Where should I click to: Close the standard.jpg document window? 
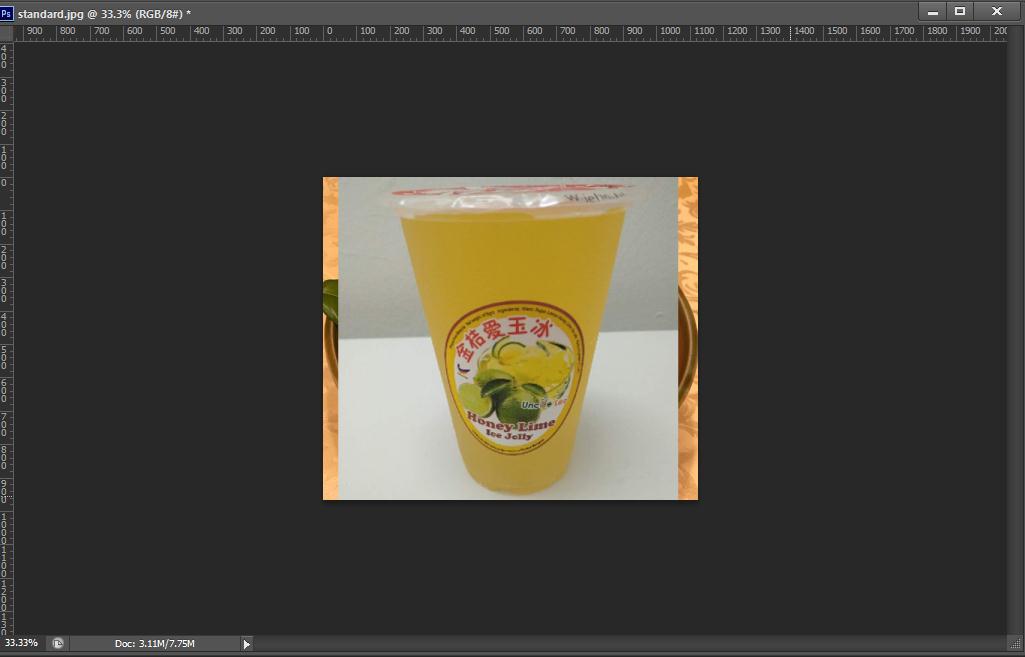(996, 12)
